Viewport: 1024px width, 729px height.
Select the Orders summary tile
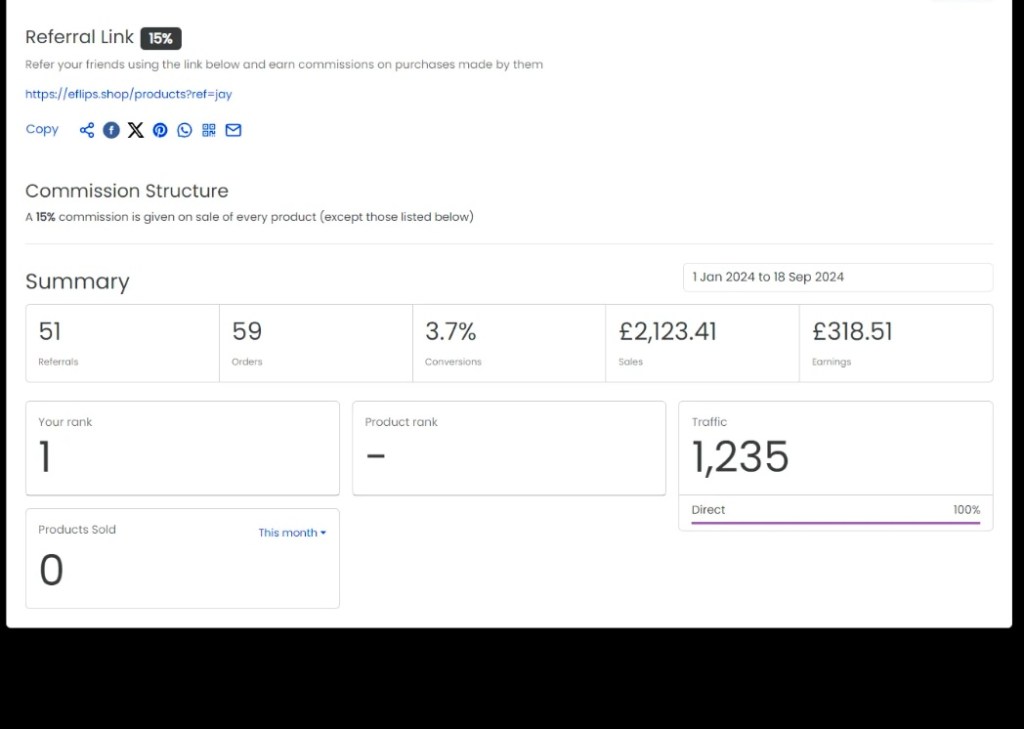pyautogui.click(x=315, y=343)
